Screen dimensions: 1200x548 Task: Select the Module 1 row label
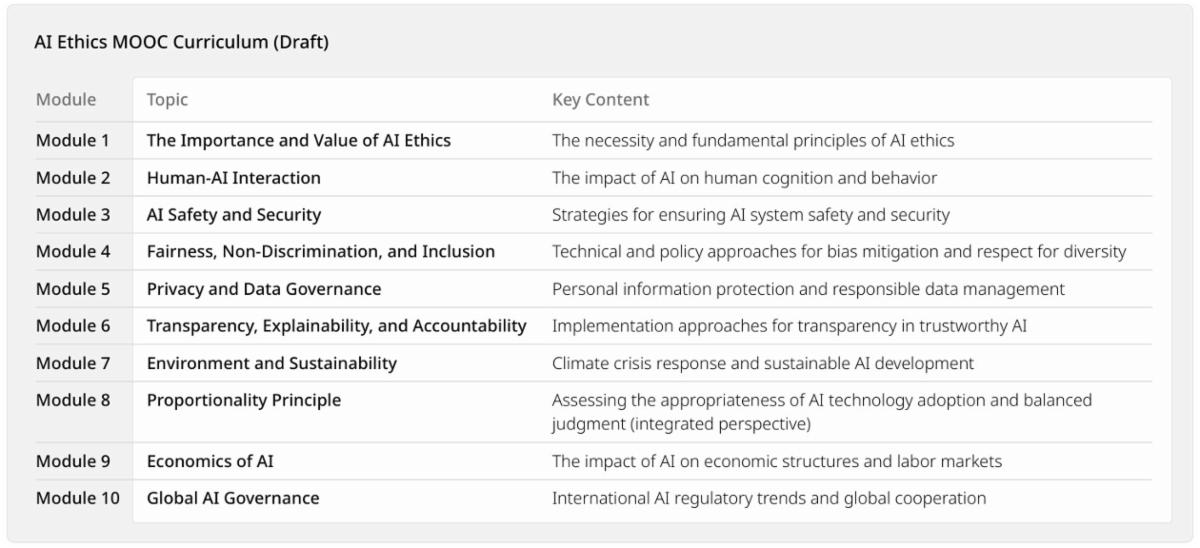point(73,141)
